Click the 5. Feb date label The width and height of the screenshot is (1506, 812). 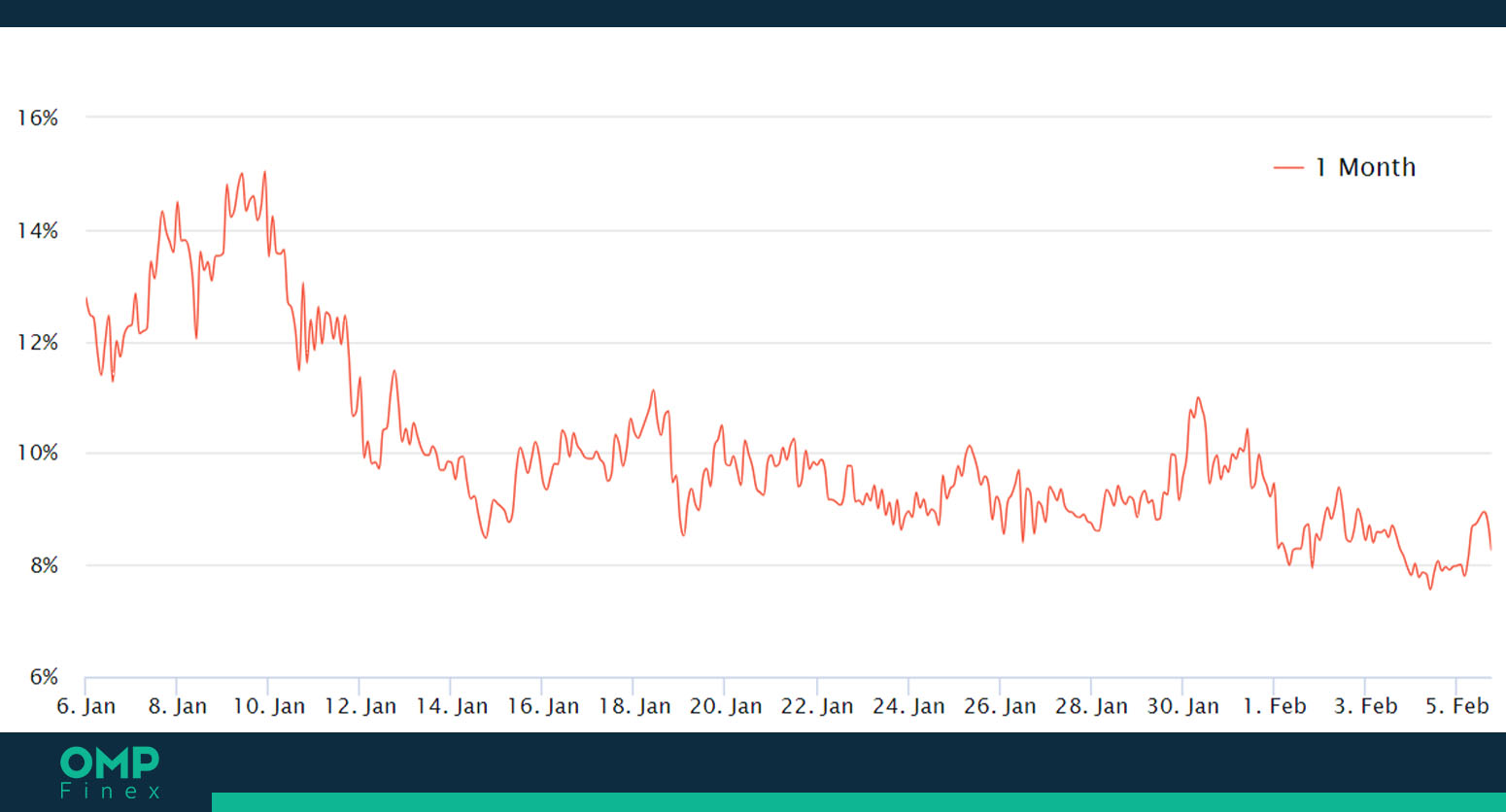1456,706
